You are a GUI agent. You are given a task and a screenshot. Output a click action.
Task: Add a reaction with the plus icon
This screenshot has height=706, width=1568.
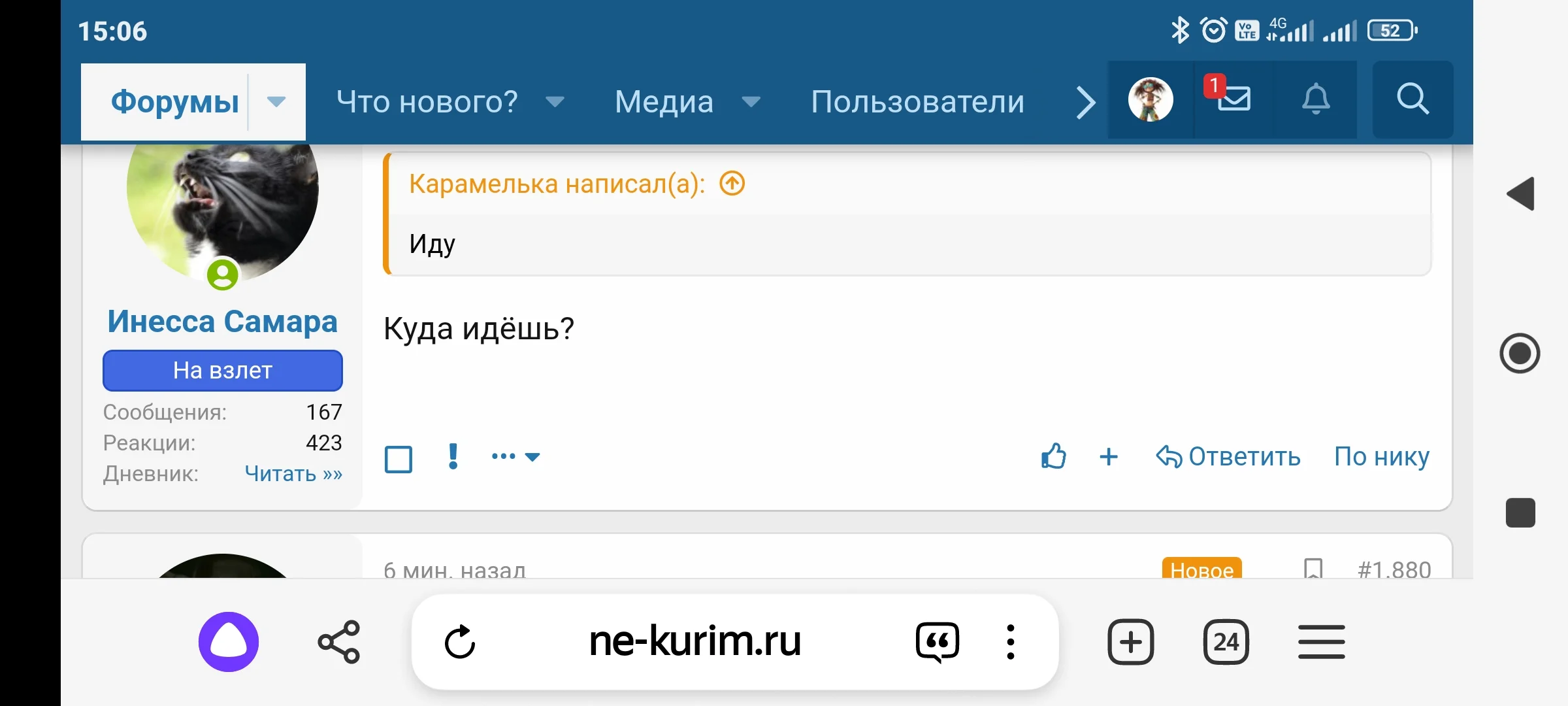coord(1109,457)
